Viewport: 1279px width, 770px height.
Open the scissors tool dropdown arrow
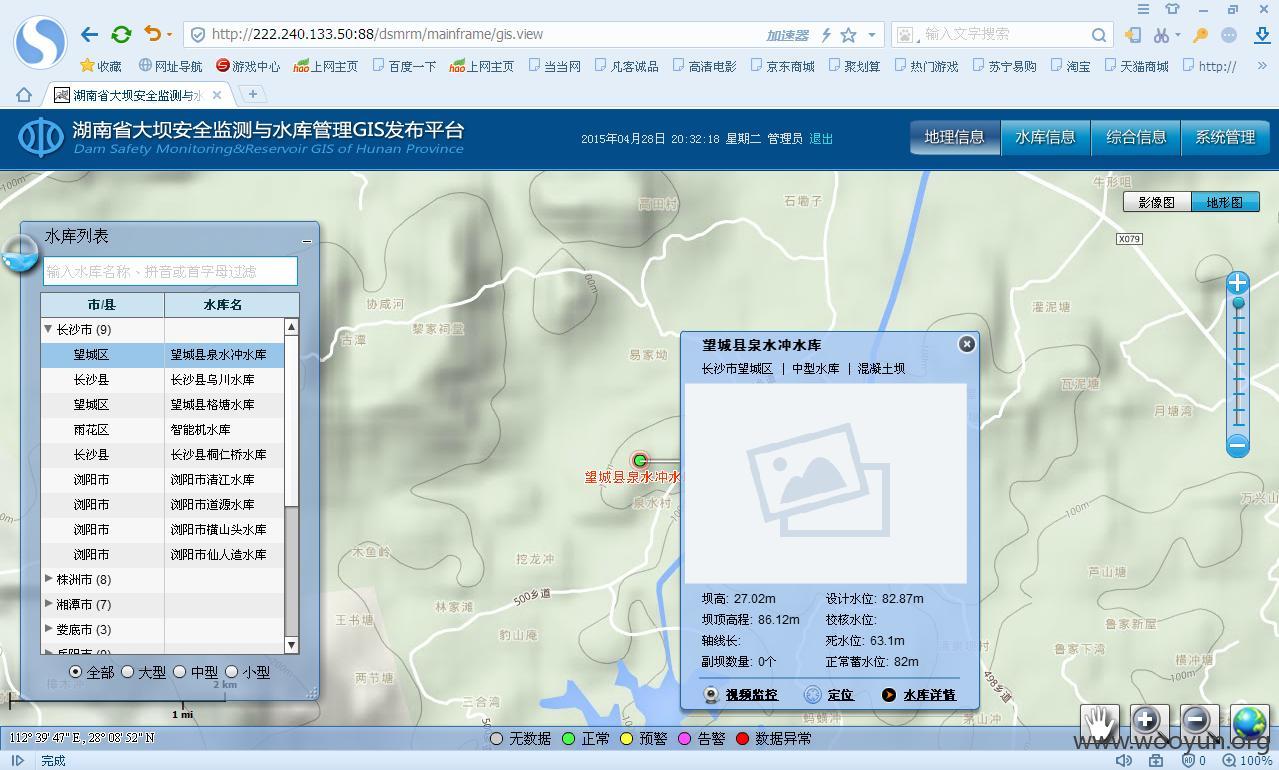click(x=1177, y=35)
